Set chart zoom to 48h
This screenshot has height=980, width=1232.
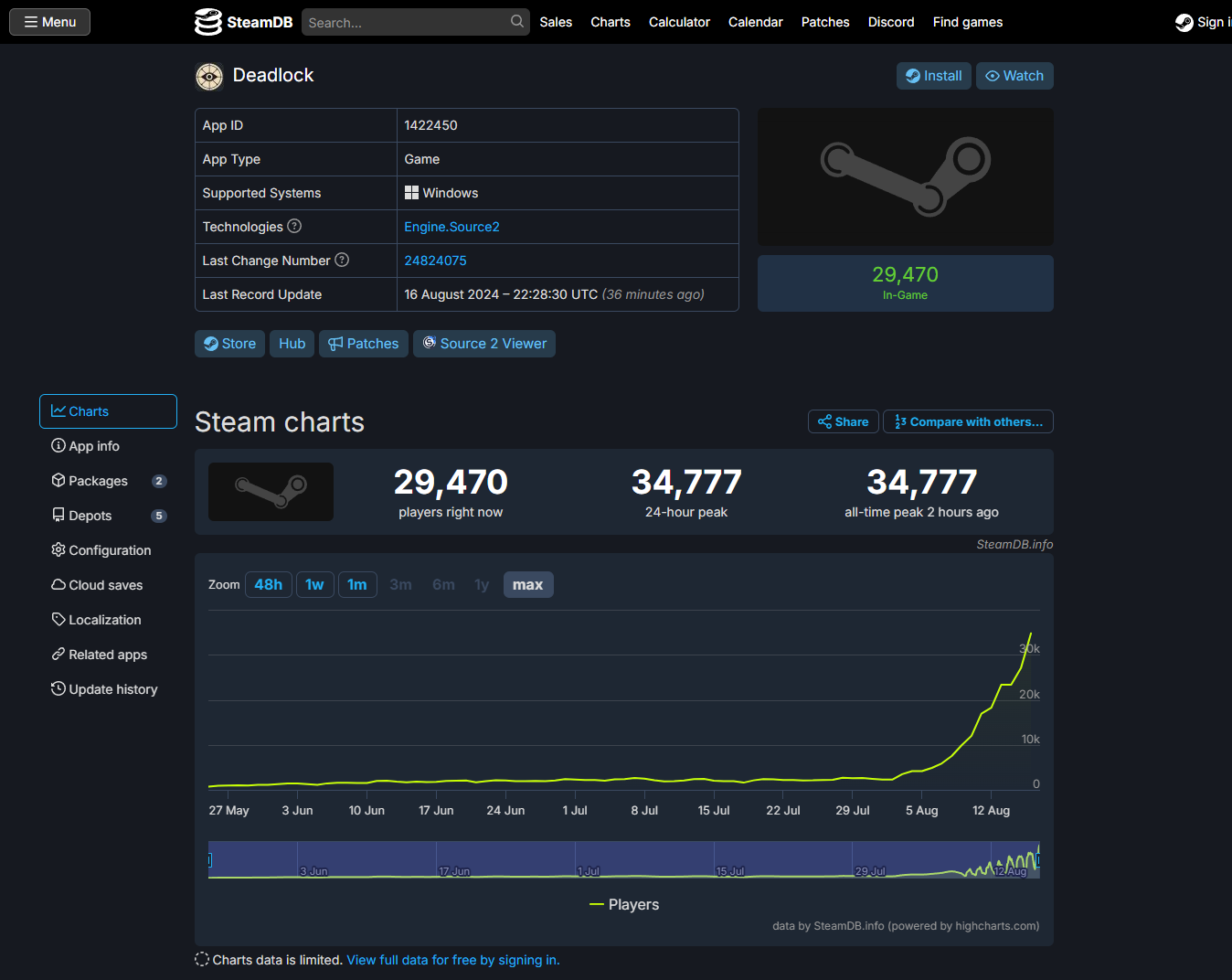(268, 585)
